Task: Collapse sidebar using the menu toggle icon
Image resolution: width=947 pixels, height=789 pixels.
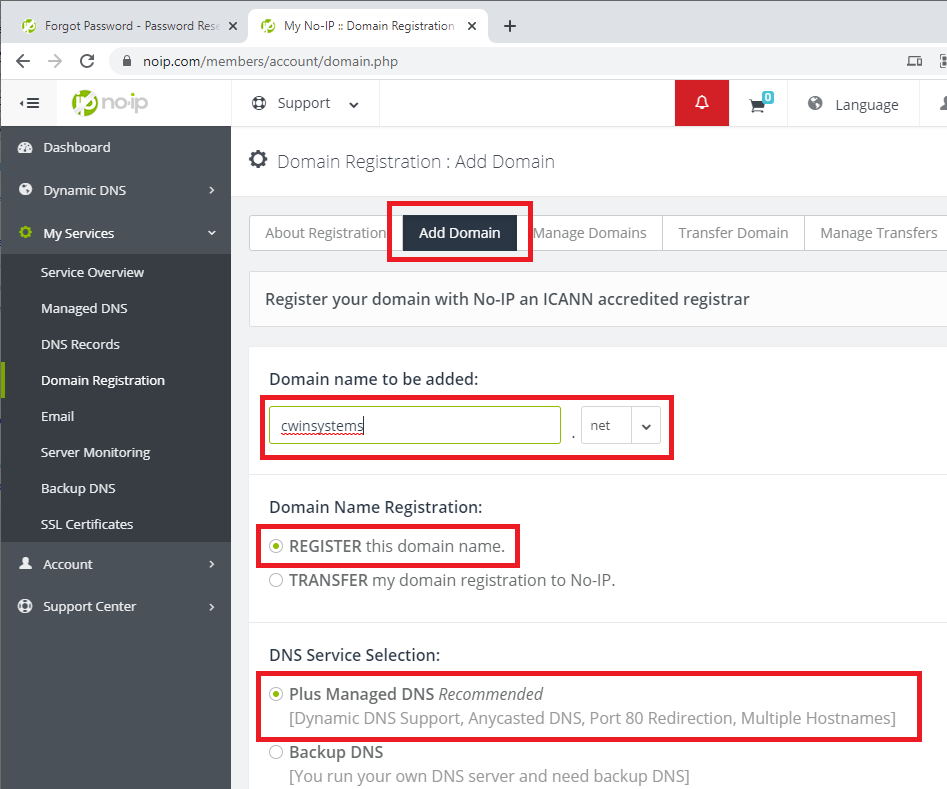Action: pos(29,103)
